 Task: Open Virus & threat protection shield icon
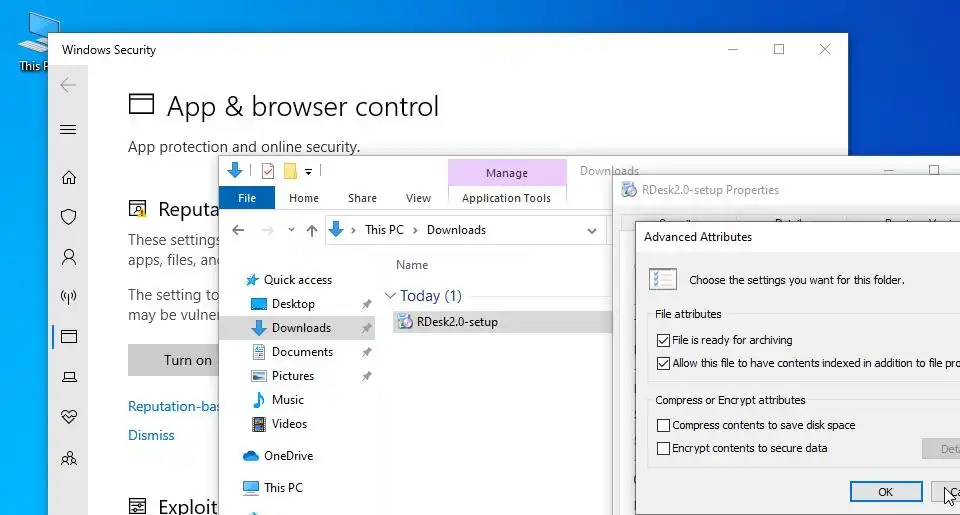click(69, 217)
